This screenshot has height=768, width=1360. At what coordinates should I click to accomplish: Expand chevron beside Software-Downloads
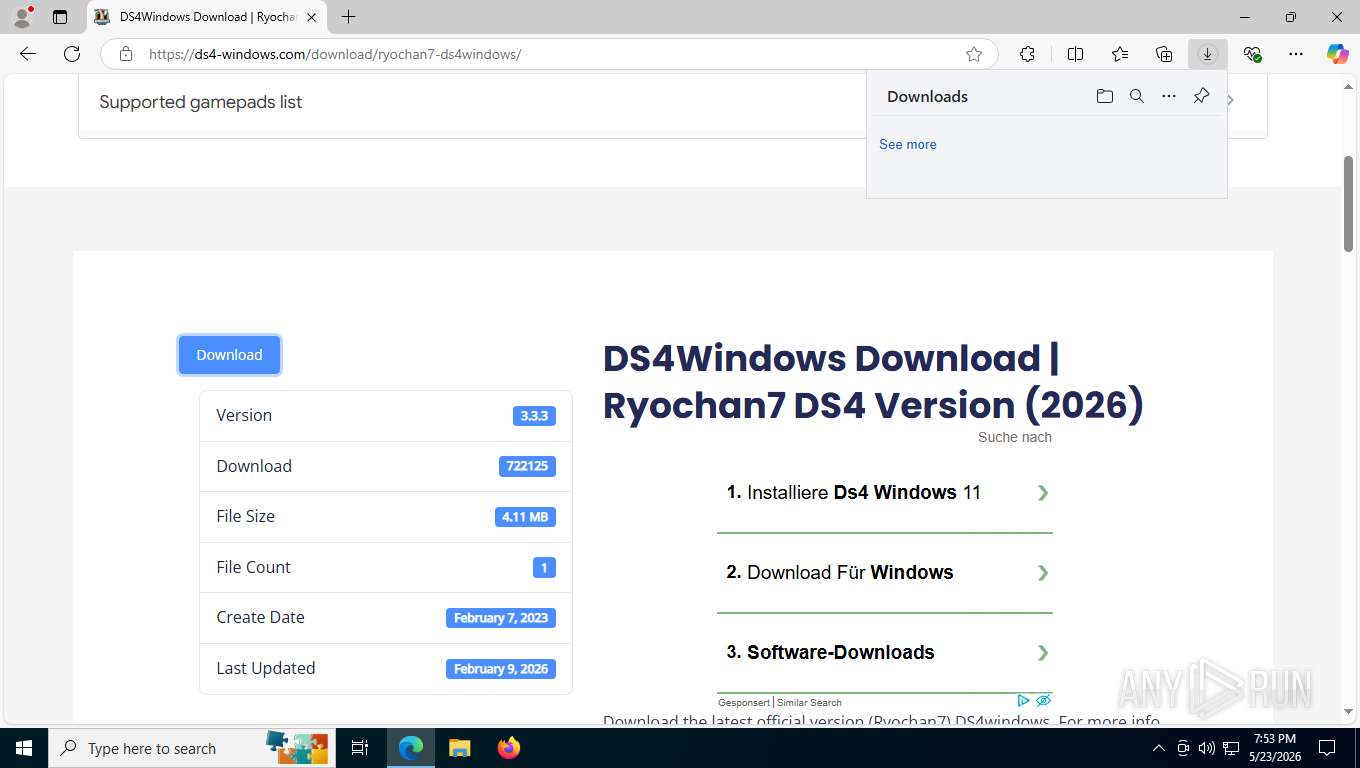coord(1043,652)
